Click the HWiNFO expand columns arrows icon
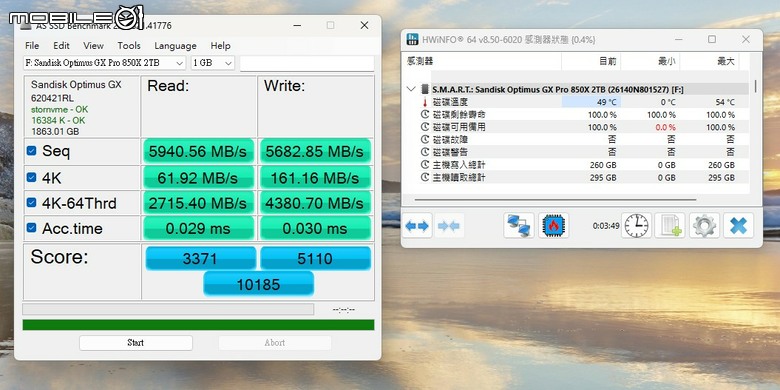This screenshot has height=390, width=780. coord(417,226)
